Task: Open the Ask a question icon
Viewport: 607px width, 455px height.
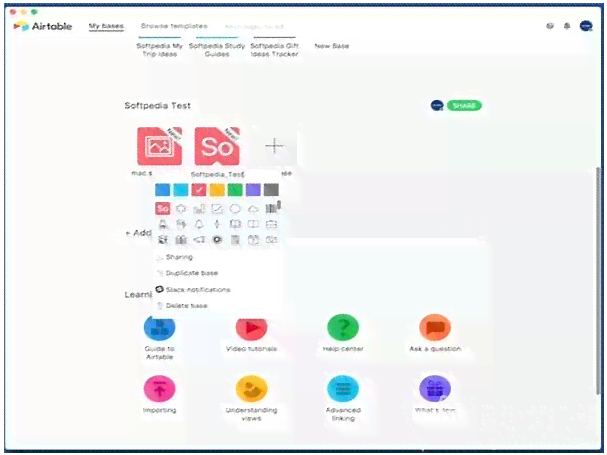Action: point(435,328)
